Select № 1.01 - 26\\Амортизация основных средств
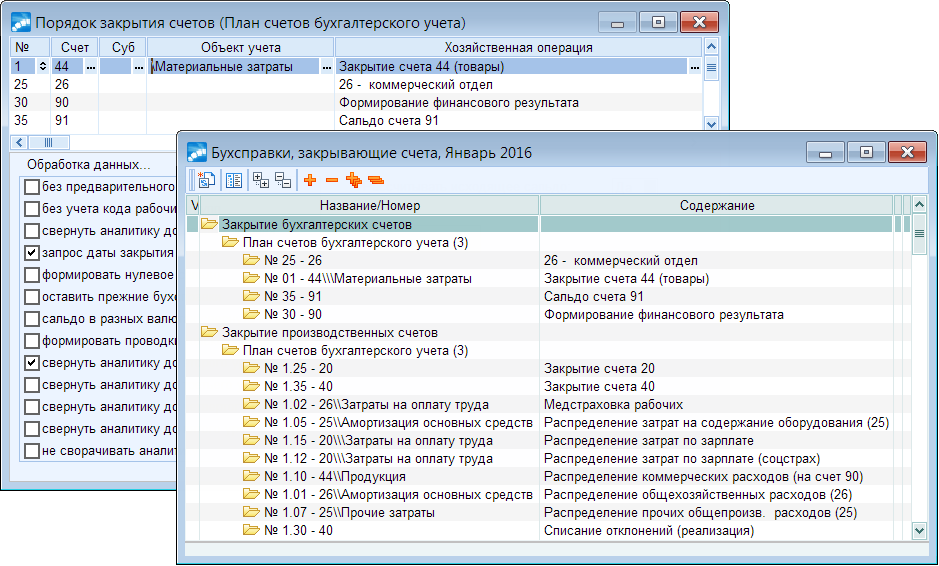The image size is (939, 566). pyautogui.click(x=398, y=494)
